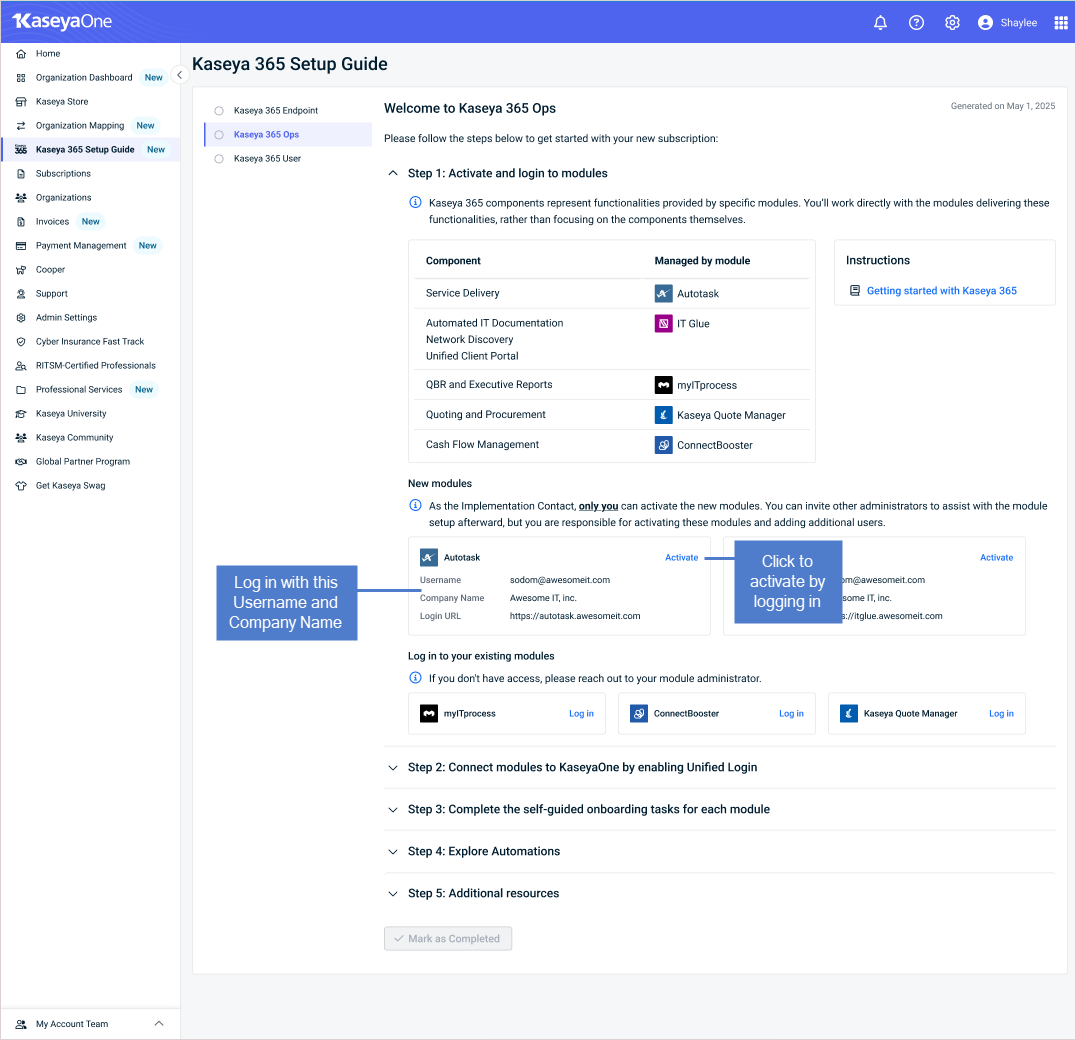The width and height of the screenshot is (1076, 1040).
Task: Click the Kaseya Store sidebar icon
Action: [x=21, y=102]
